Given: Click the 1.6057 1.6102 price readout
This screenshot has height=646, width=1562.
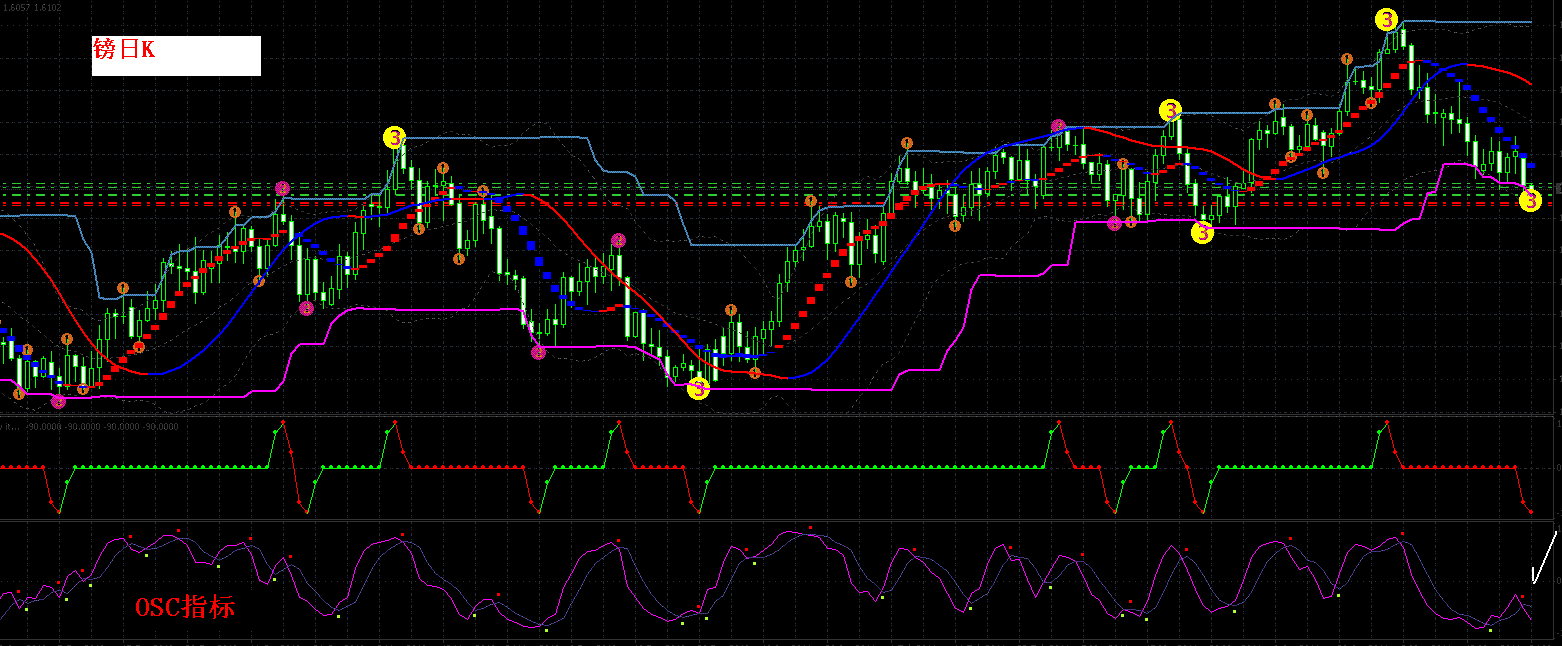Looking at the screenshot, I should (x=32, y=7).
